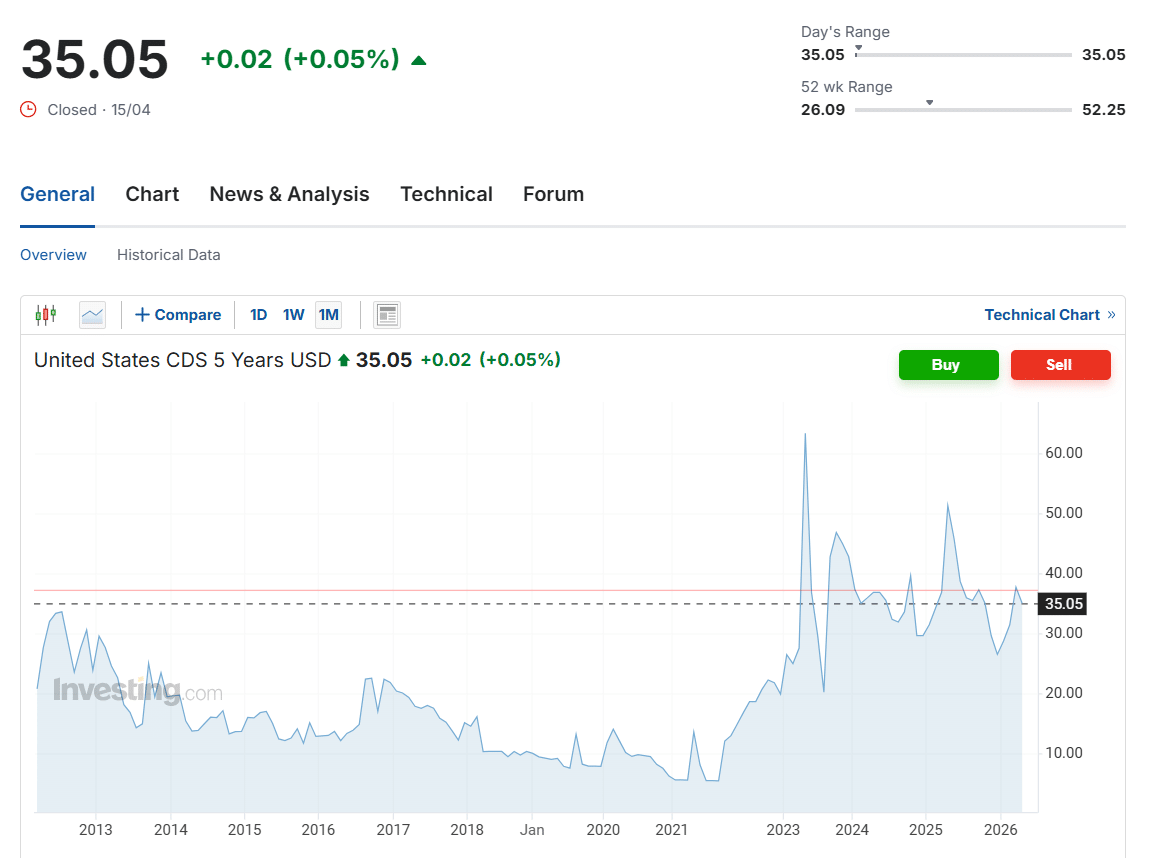Screen dimensions: 1149x858
Task: Open the Chart tab
Action: coord(152,194)
